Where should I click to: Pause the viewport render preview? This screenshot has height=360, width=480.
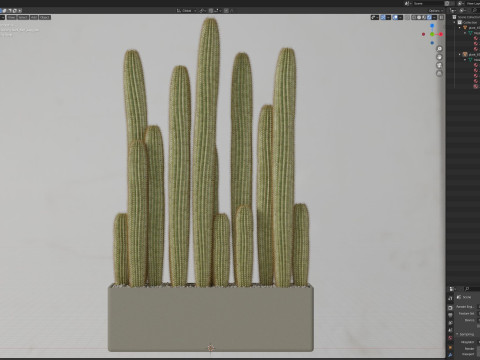click(x=441, y=17)
